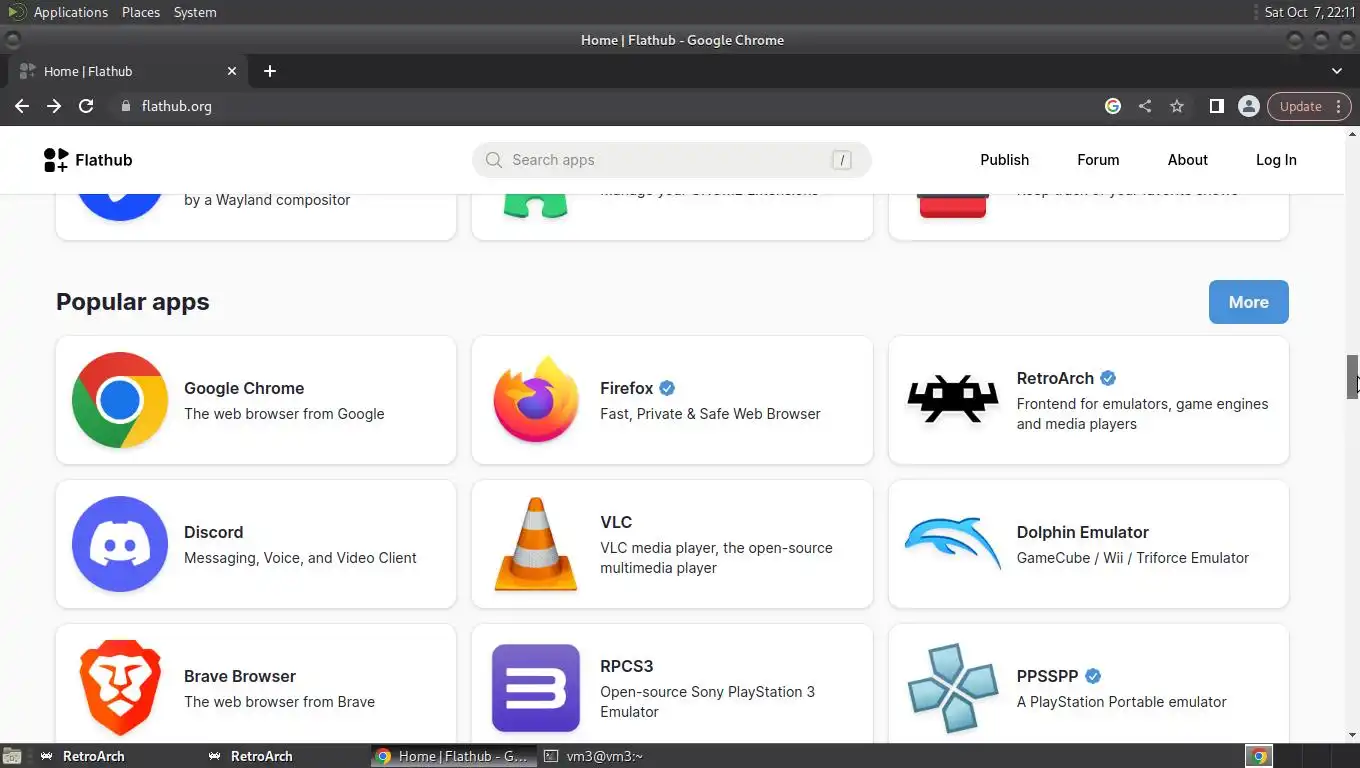The image size is (1360, 768).
Task: Click PPSSPP verified checkmark badge
Action: click(1093, 676)
